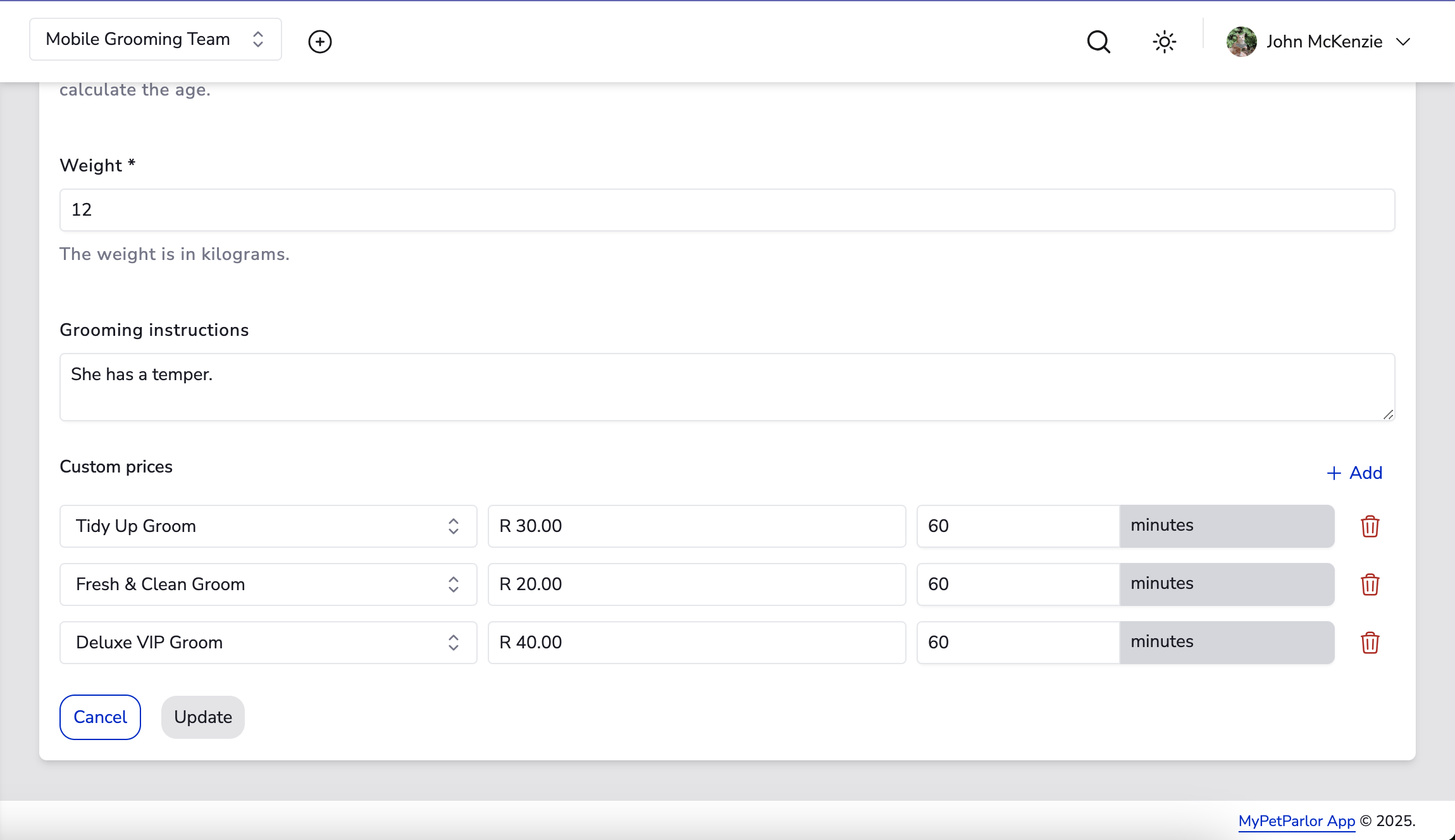Open the Deluxe VIP Groom service dropdown
The height and width of the screenshot is (840, 1455).
click(x=268, y=643)
